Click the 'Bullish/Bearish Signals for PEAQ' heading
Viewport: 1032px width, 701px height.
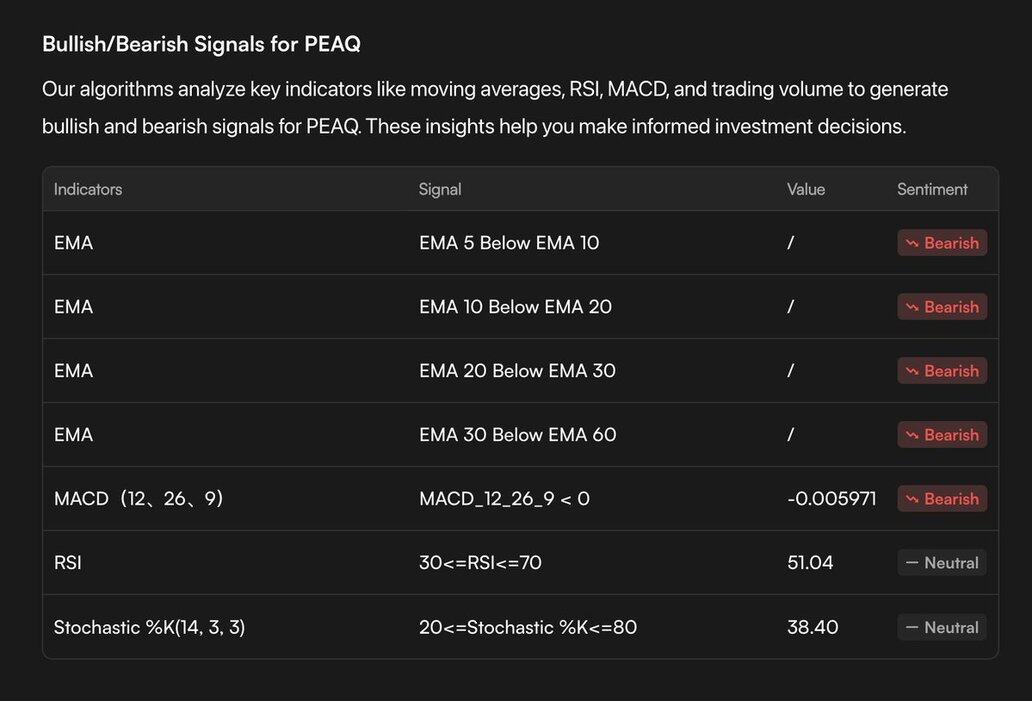(201, 44)
